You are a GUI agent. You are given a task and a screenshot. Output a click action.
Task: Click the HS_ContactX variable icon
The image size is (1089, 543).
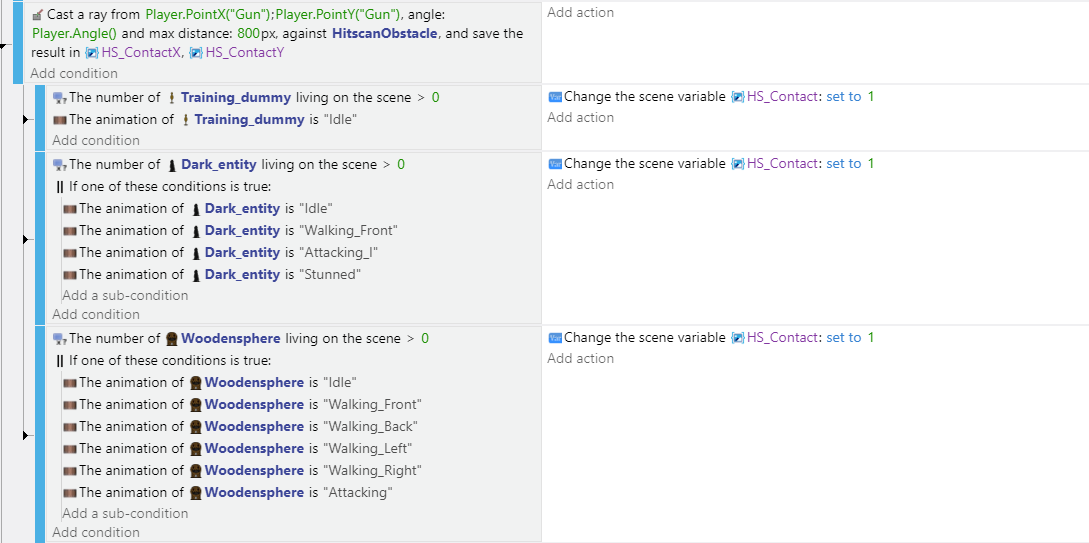point(91,53)
